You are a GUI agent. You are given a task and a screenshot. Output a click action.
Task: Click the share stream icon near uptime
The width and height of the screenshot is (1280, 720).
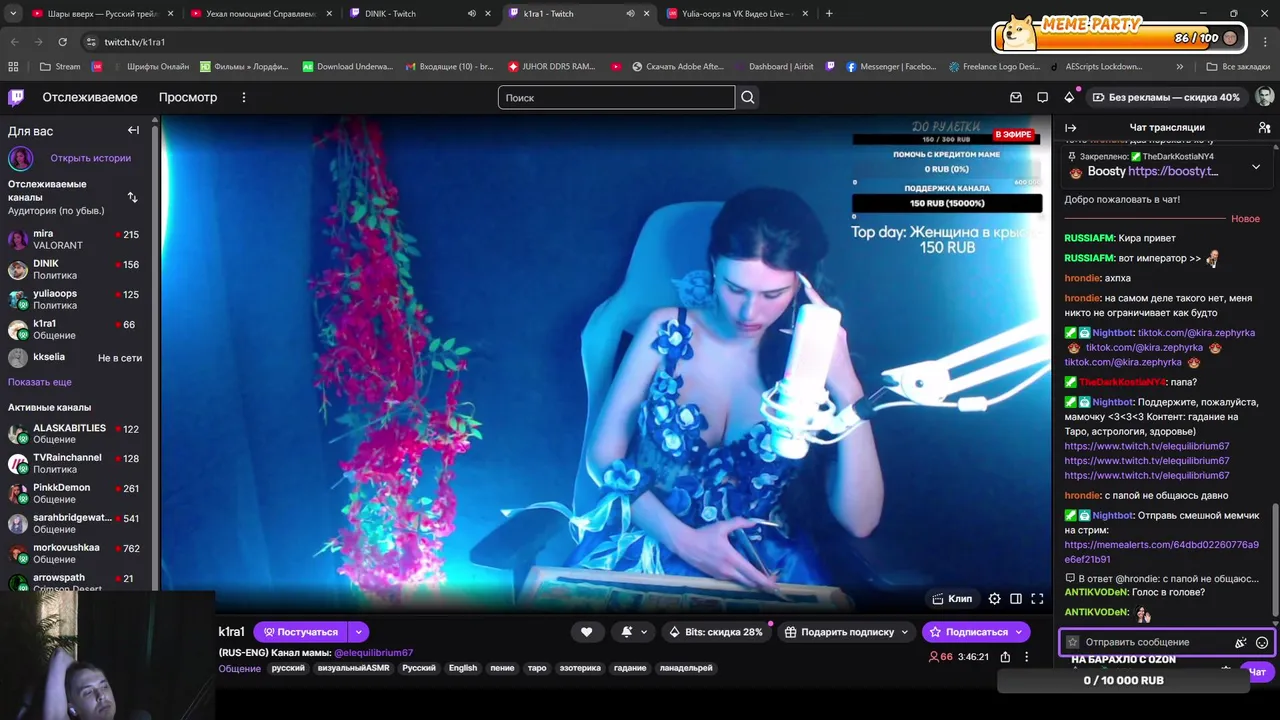pyautogui.click(x=1005, y=657)
